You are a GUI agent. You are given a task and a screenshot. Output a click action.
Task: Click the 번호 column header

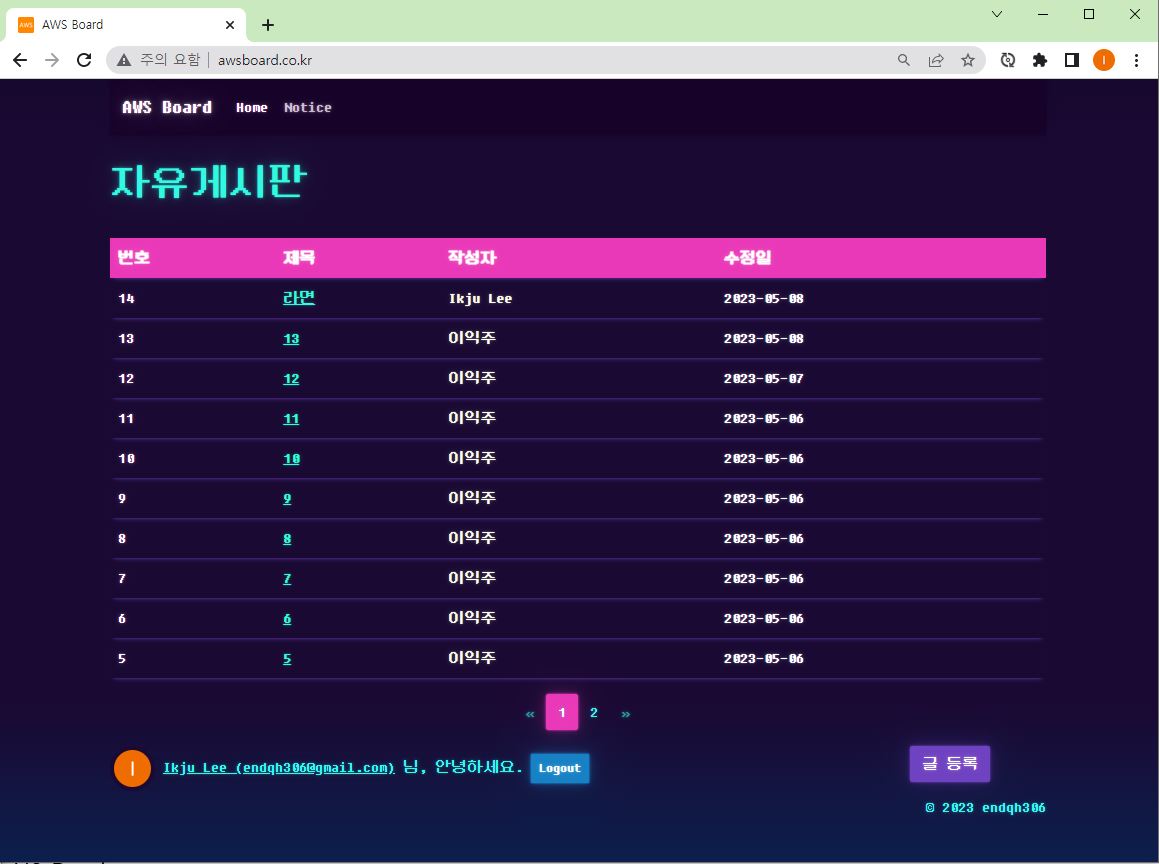point(134,257)
